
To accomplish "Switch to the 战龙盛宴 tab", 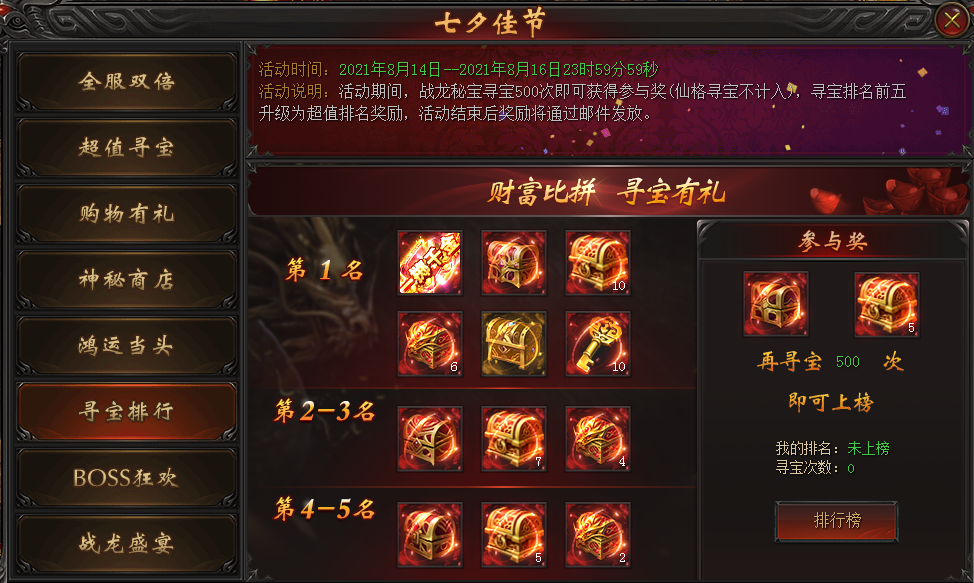I will 127,543.
